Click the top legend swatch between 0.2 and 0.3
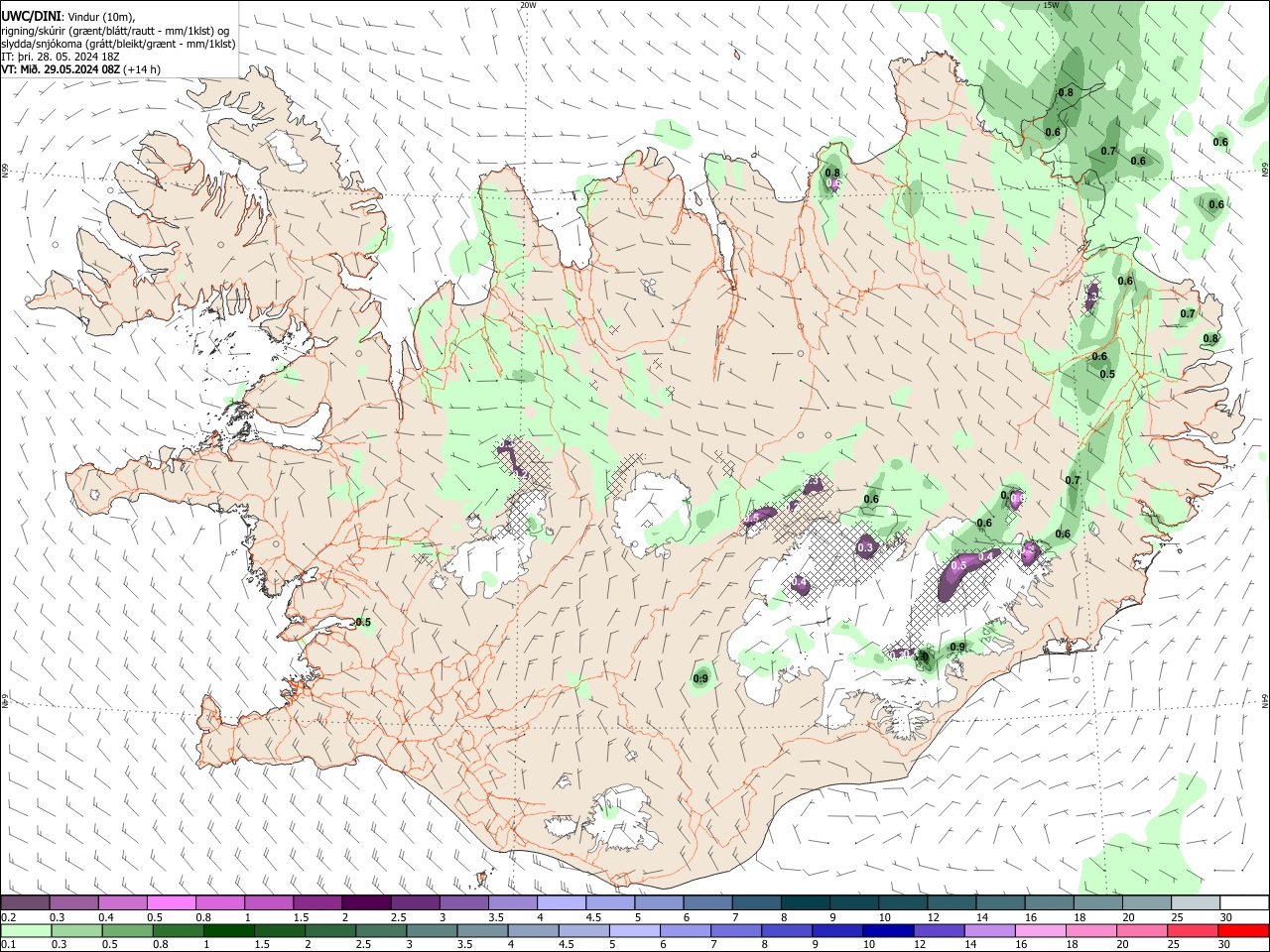Image resolution: width=1270 pixels, height=952 pixels. [x=26, y=902]
